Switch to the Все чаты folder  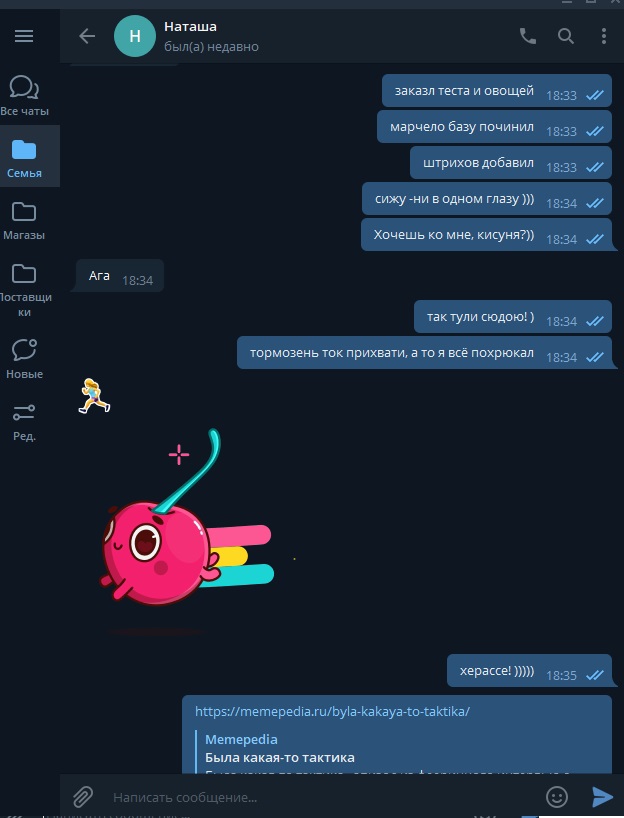pyautogui.click(x=24, y=95)
